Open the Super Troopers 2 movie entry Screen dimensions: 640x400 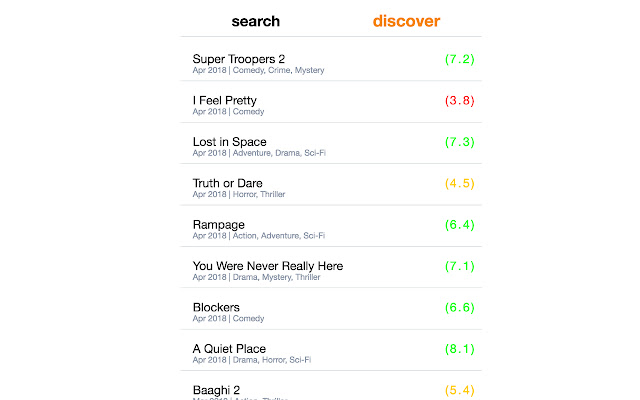pyautogui.click(x=238, y=59)
